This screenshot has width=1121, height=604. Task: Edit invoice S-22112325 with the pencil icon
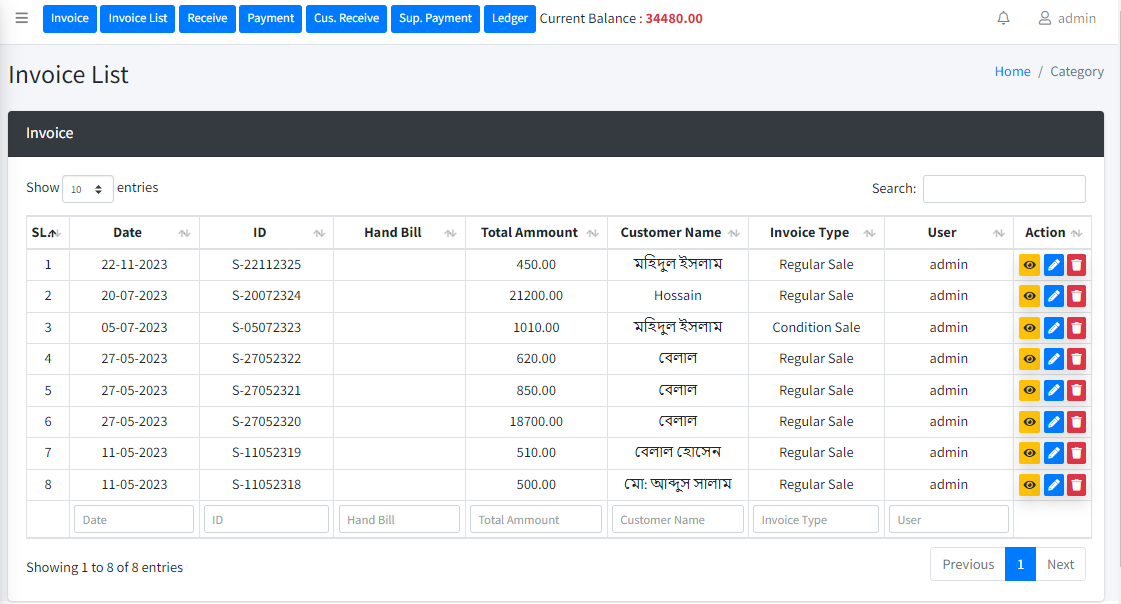[1053, 265]
